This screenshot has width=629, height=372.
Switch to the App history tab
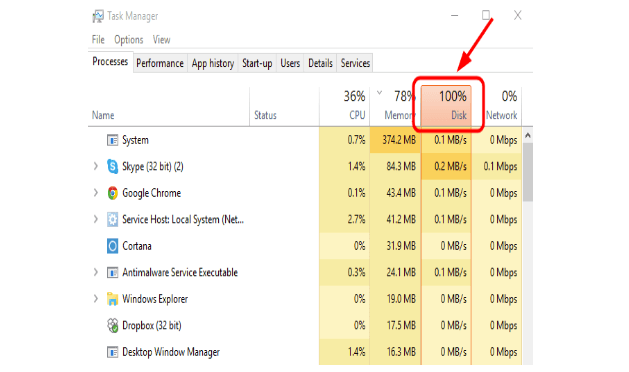tap(213, 63)
